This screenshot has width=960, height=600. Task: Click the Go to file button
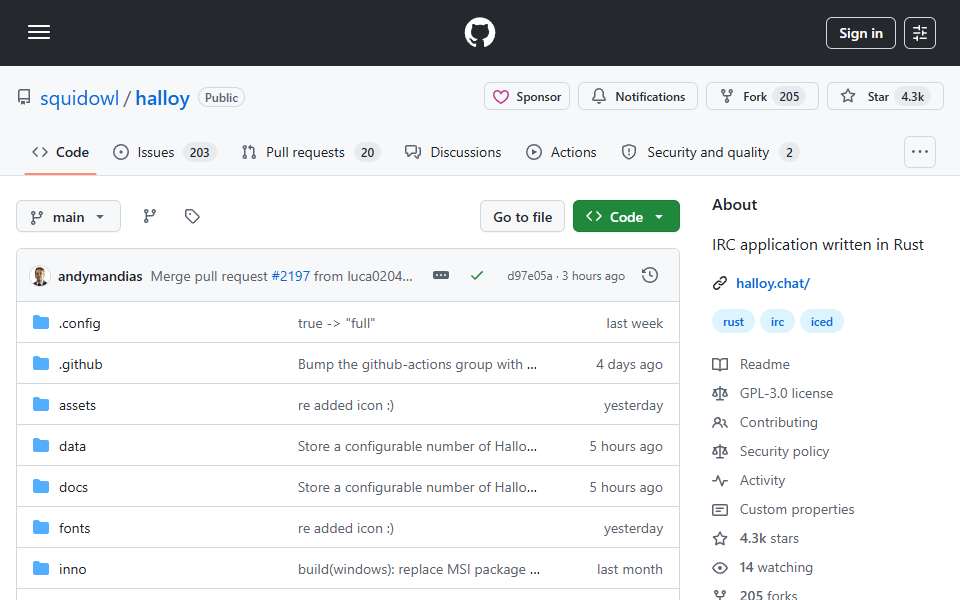(x=522, y=217)
